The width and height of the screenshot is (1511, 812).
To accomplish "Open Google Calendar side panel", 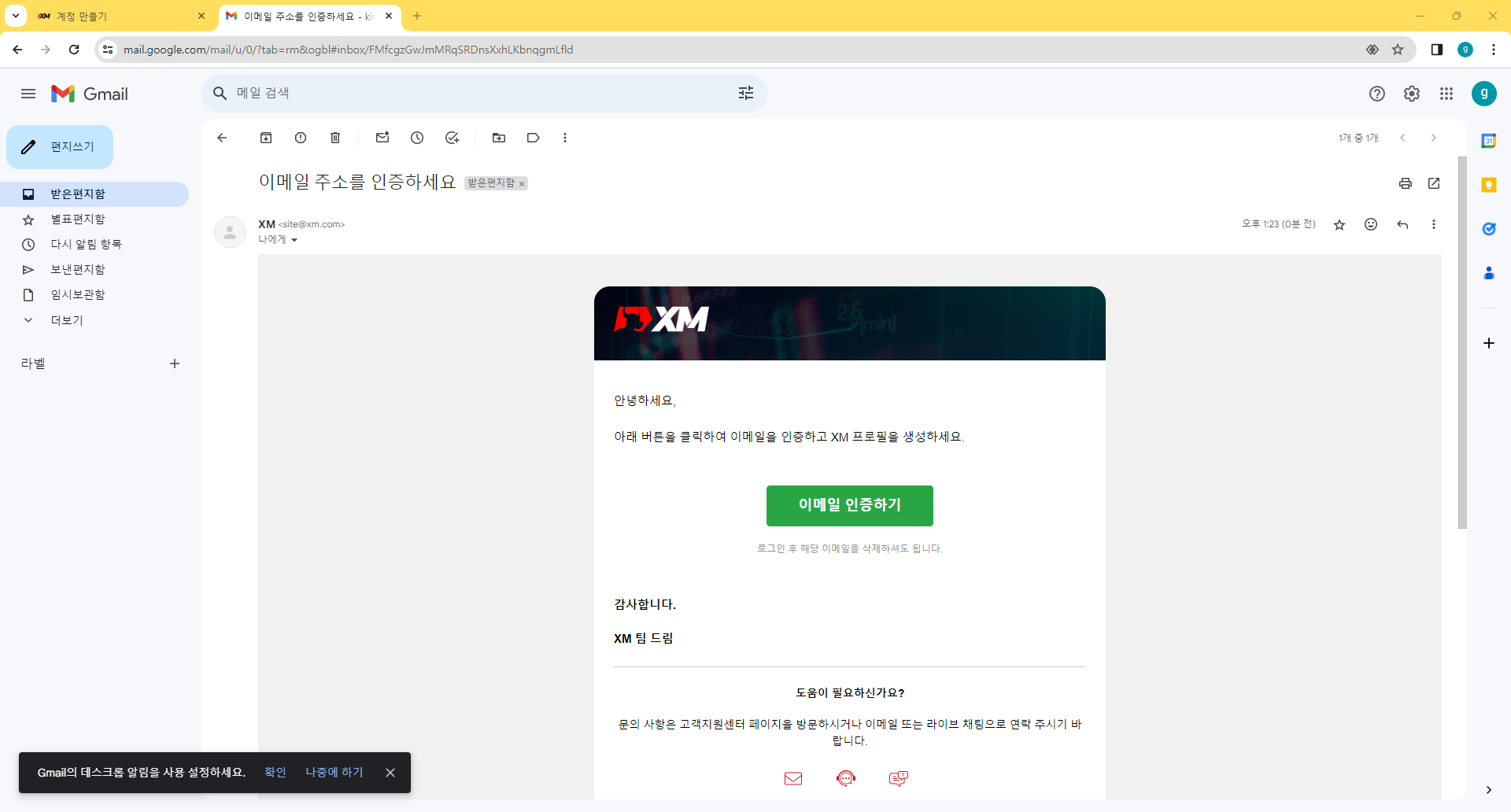I will 1488,140.
